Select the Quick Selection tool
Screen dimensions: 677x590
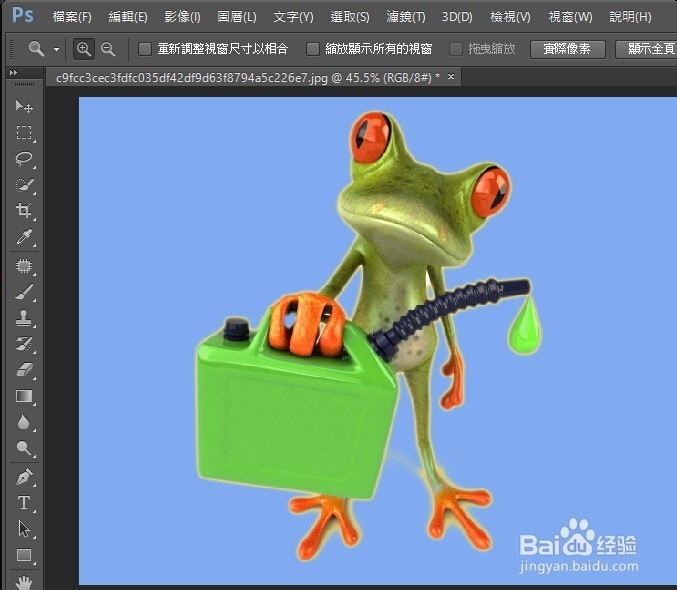[24, 185]
